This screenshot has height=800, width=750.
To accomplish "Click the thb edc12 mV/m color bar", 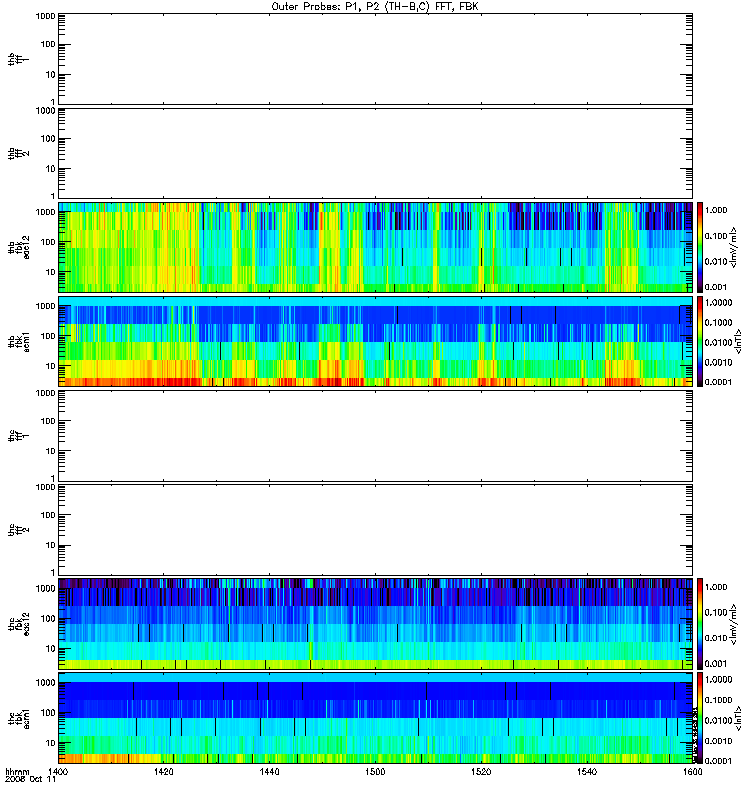I will pos(700,247).
